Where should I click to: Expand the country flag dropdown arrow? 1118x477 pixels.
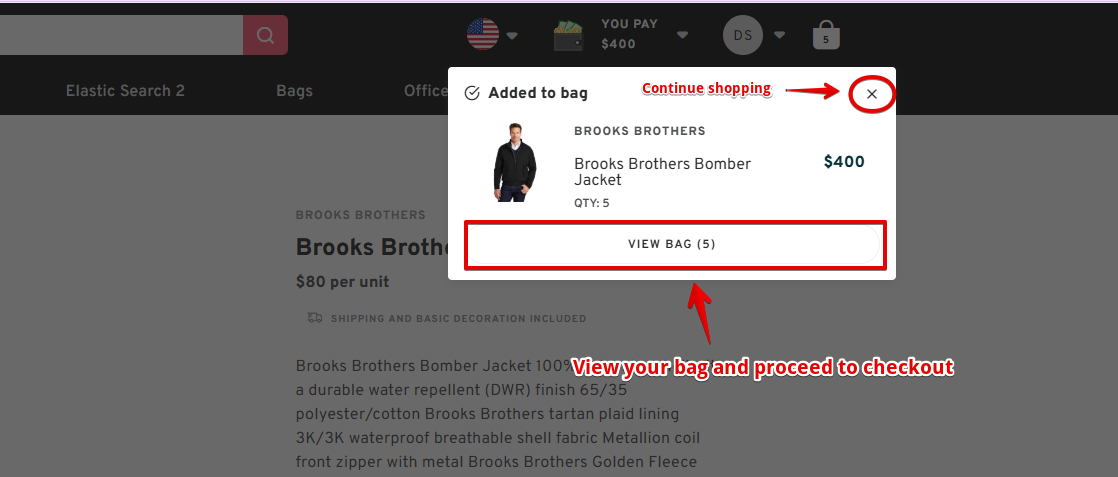[512, 36]
